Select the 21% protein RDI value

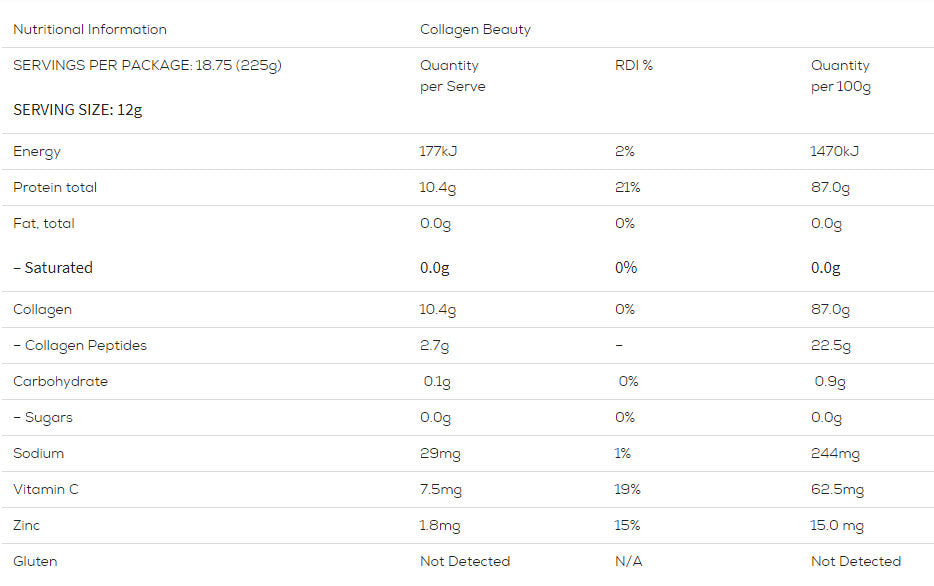tap(628, 188)
